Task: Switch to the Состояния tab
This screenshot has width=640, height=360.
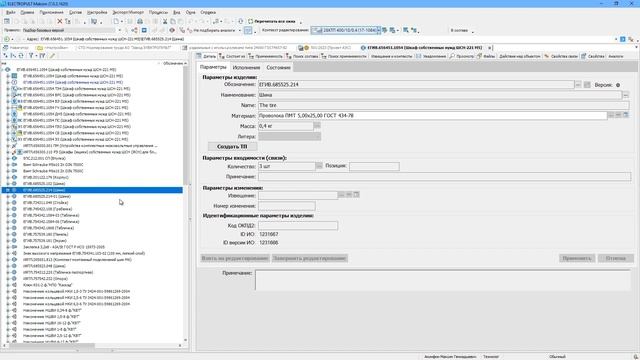Action: pyautogui.click(x=279, y=67)
